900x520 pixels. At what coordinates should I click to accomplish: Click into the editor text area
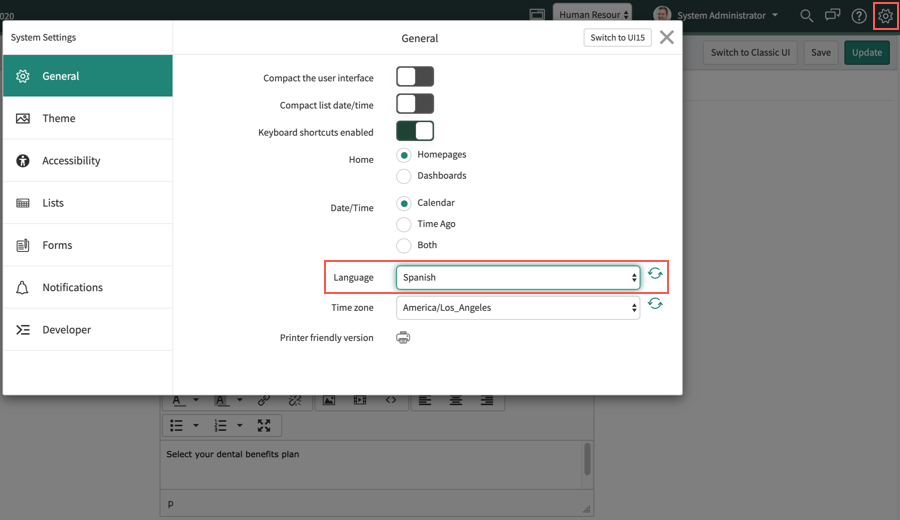coord(372,465)
